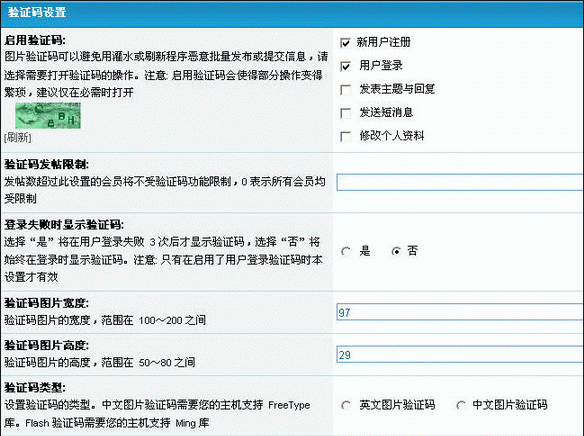Click the 验证码类型 heading text
Image resolution: width=584 pixels, height=436 pixels.
click(35, 388)
